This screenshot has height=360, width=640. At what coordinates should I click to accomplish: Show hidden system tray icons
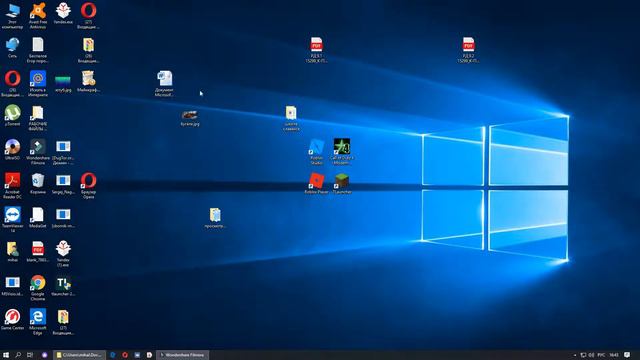click(575, 355)
